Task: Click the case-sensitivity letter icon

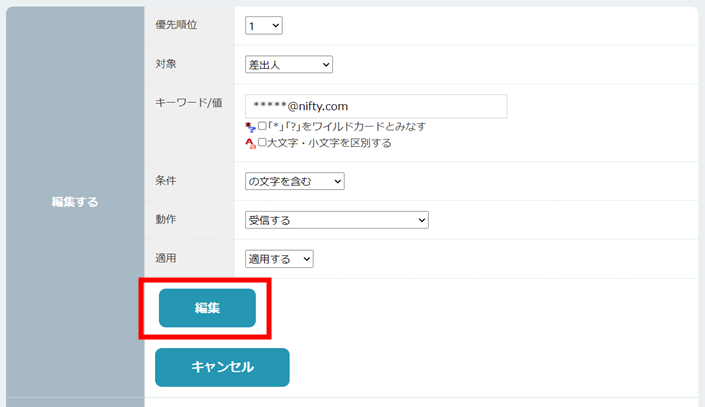Action: coord(250,143)
